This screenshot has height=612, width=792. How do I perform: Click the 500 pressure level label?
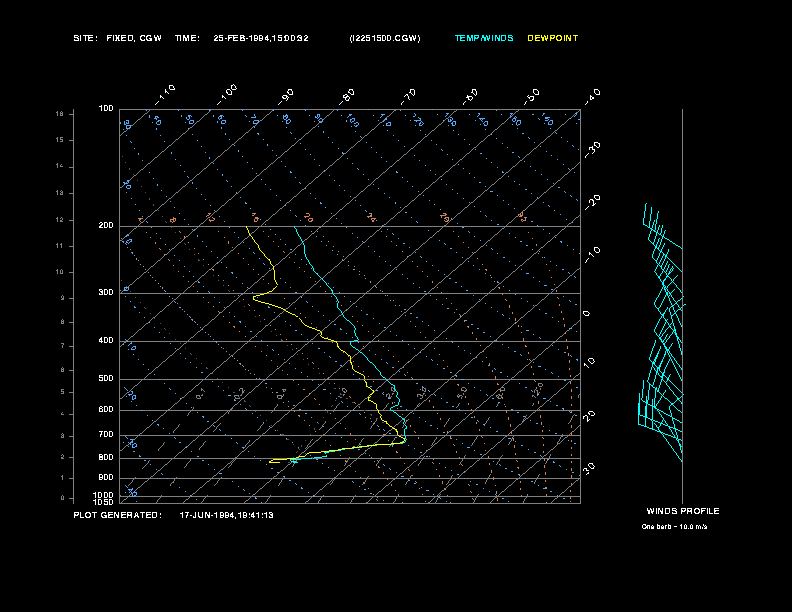[x=106, y=378]
